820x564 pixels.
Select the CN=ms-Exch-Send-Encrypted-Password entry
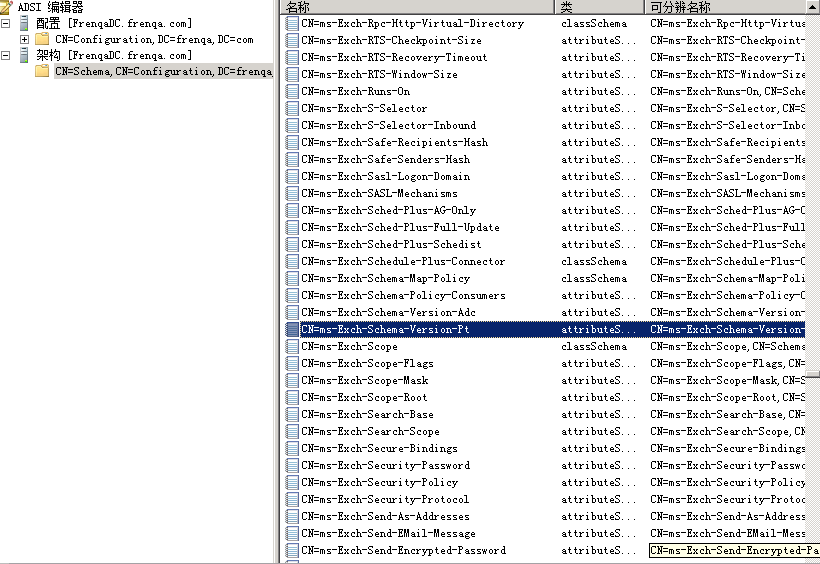[403, 550]
